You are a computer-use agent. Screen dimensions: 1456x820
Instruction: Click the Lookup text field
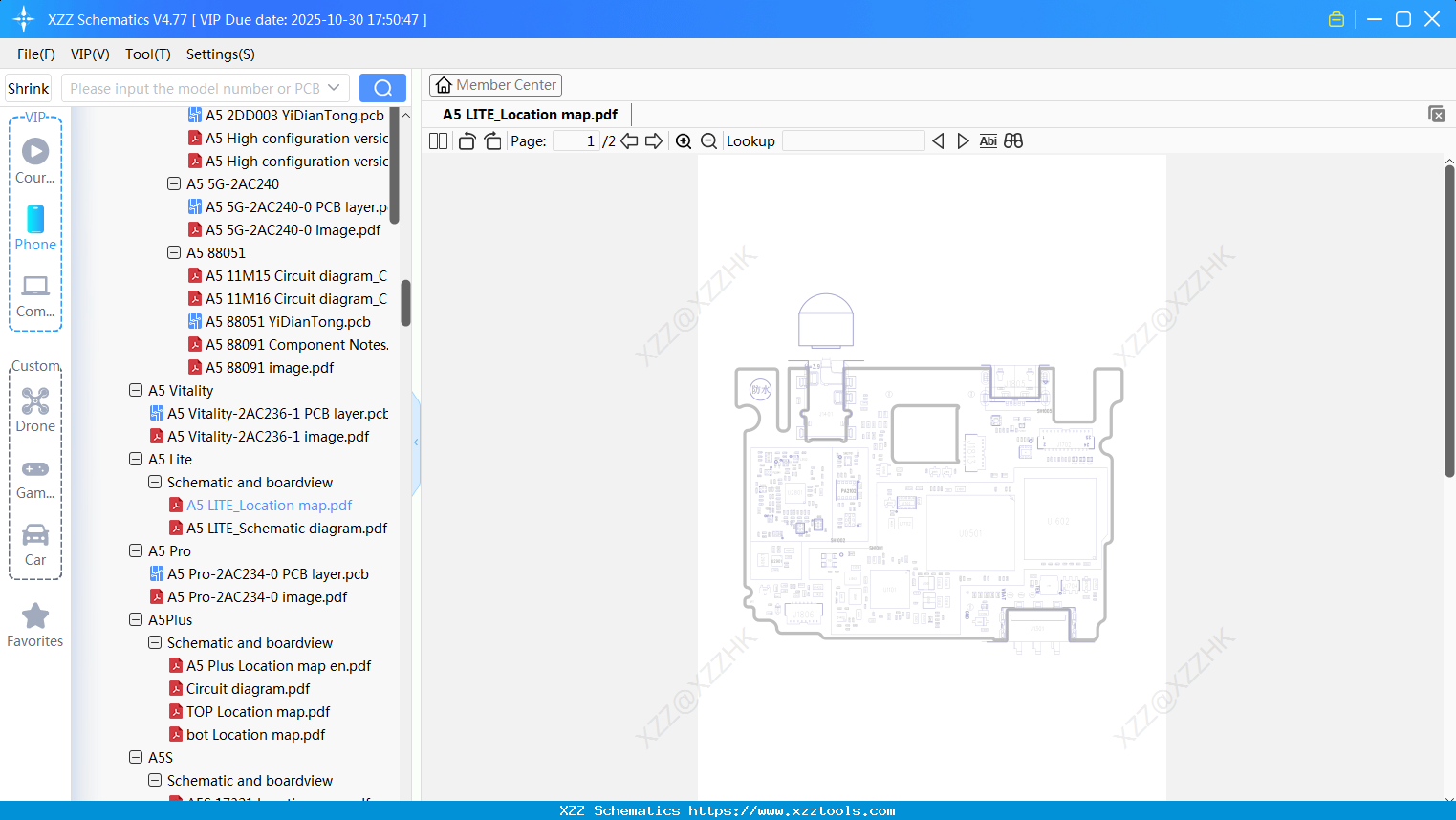point(854,141)
